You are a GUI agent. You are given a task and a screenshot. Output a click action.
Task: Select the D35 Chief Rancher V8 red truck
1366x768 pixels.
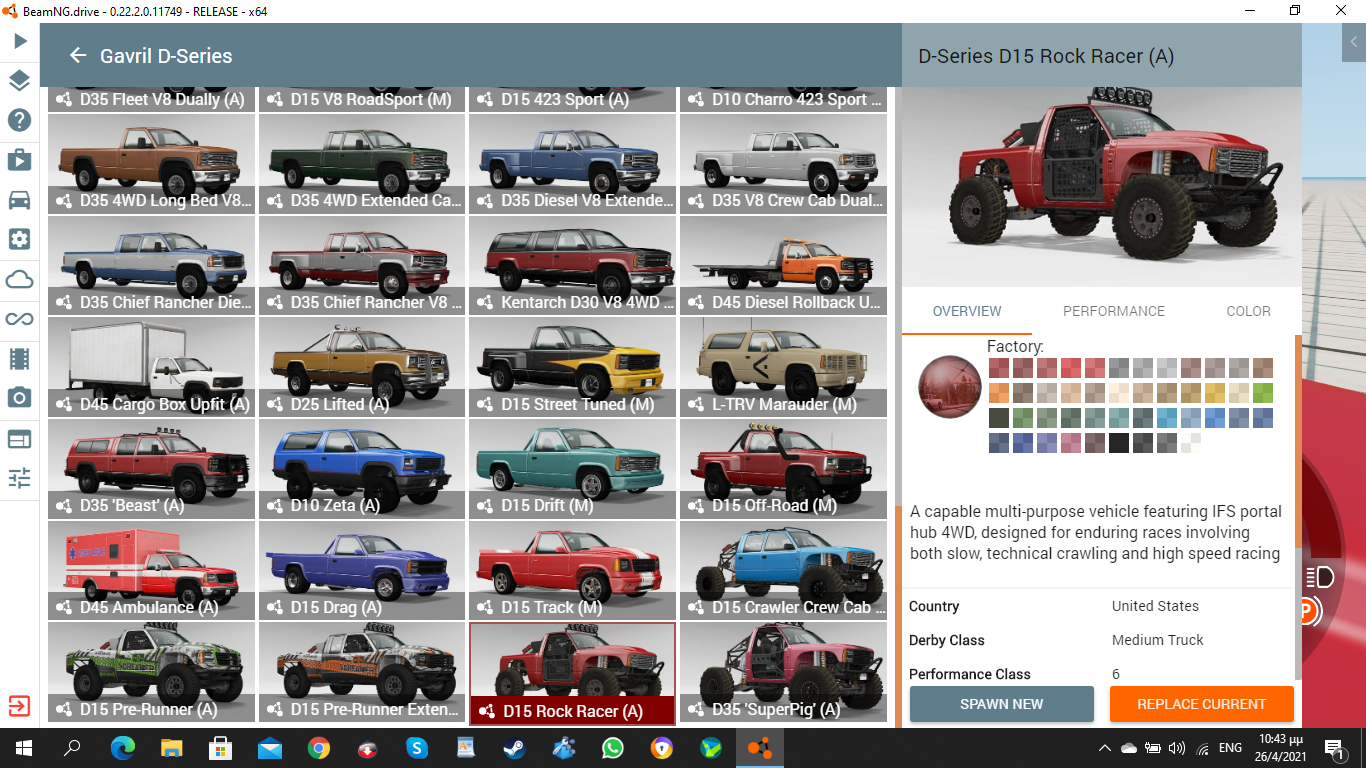(363, 265)
